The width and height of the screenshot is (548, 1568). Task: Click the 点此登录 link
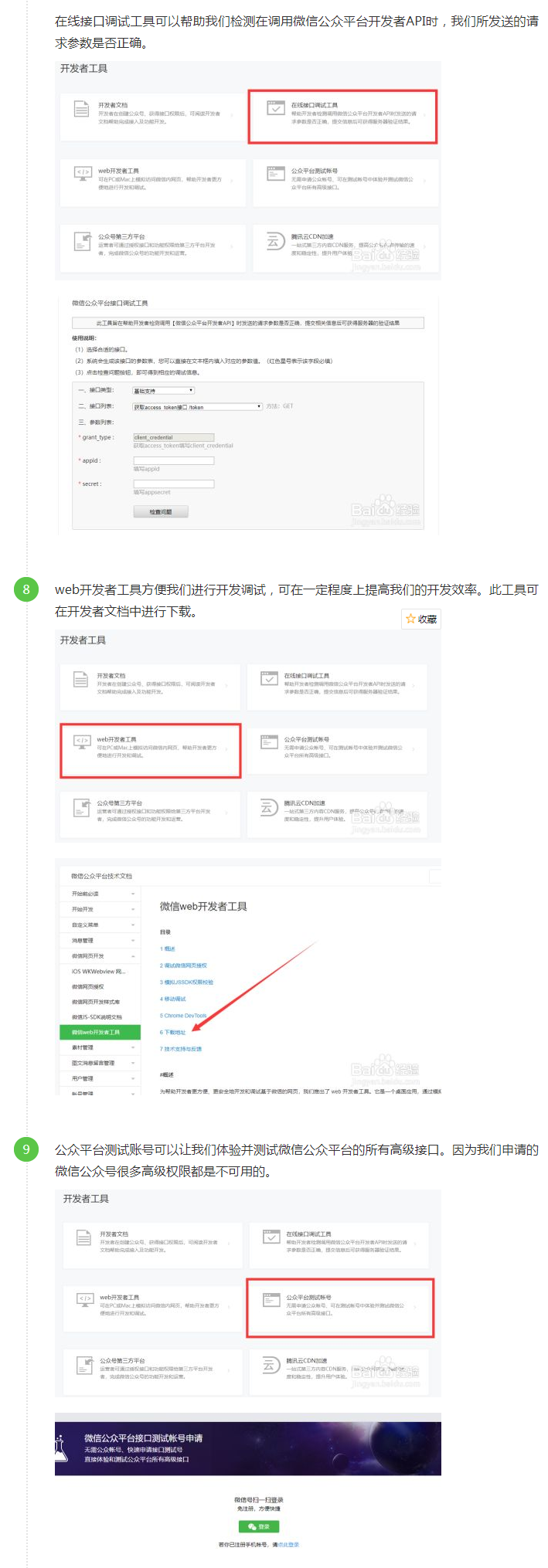tap(288, 1545)
